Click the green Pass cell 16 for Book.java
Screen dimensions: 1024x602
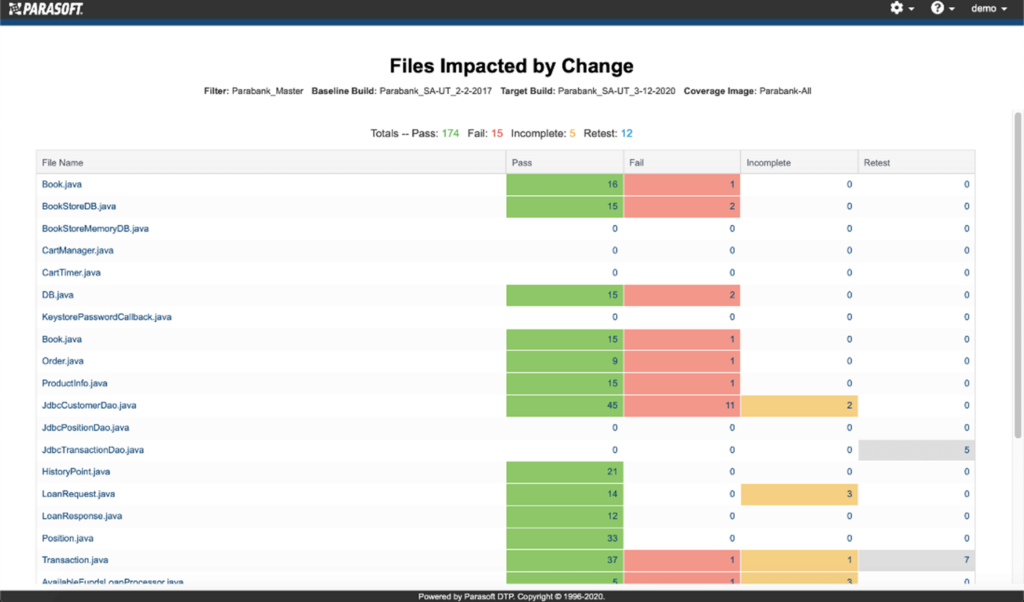(564, 184)
